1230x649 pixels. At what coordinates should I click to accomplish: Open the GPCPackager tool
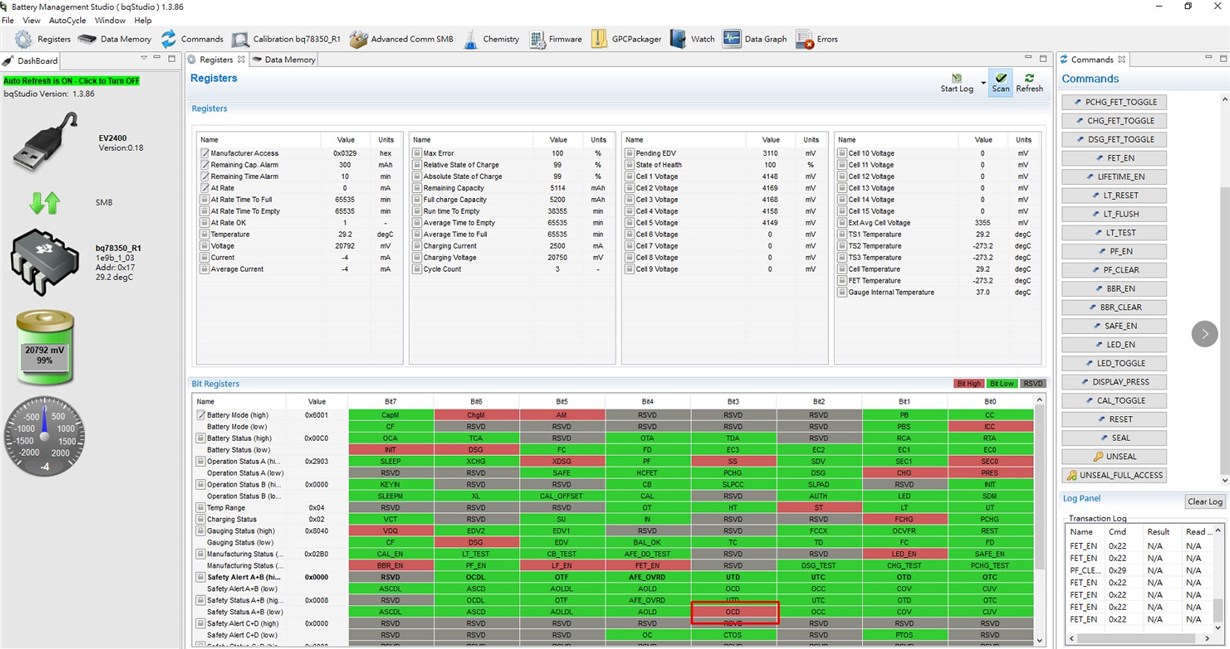pyautogui.click(x=627, y=39)
